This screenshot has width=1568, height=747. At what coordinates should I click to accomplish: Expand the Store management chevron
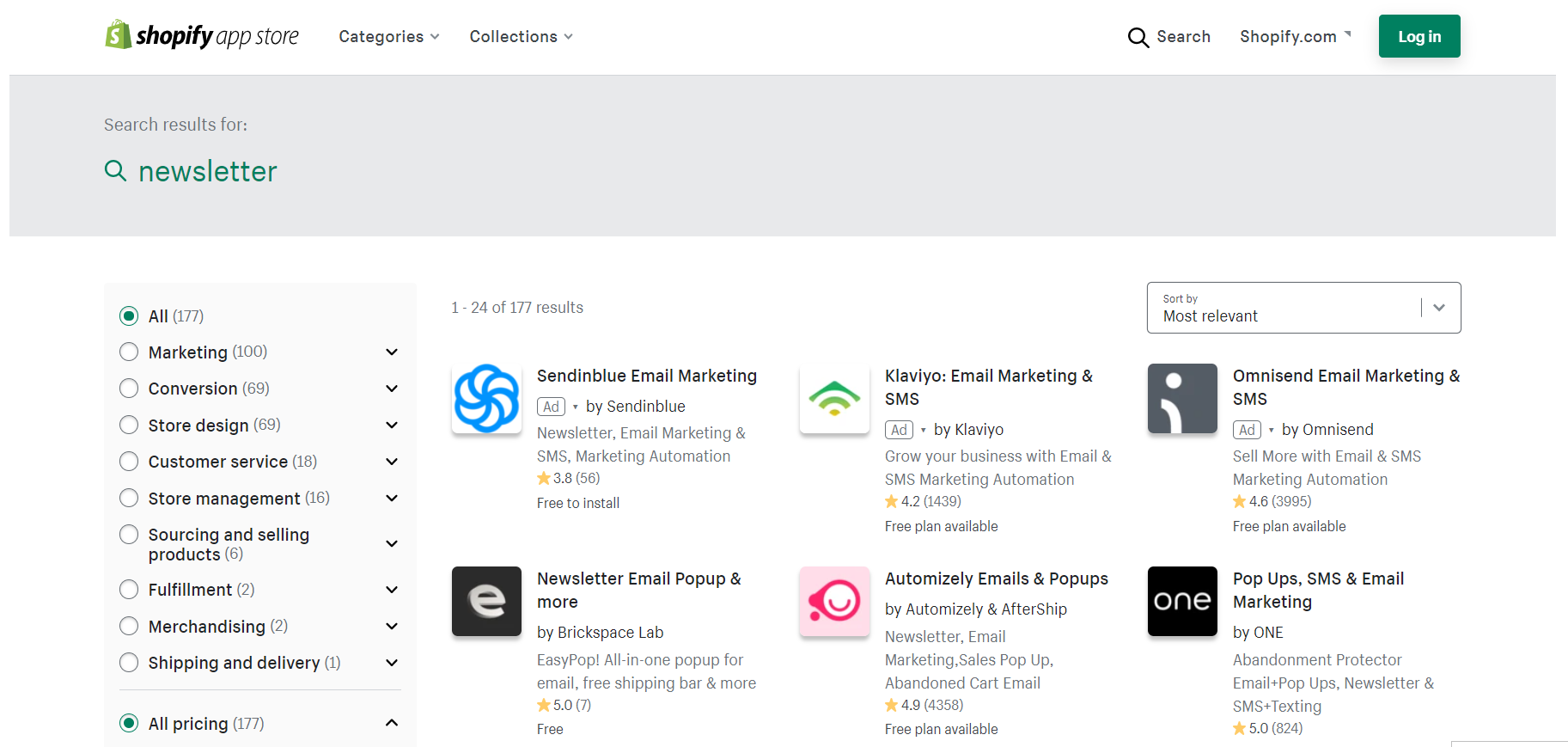392,499
